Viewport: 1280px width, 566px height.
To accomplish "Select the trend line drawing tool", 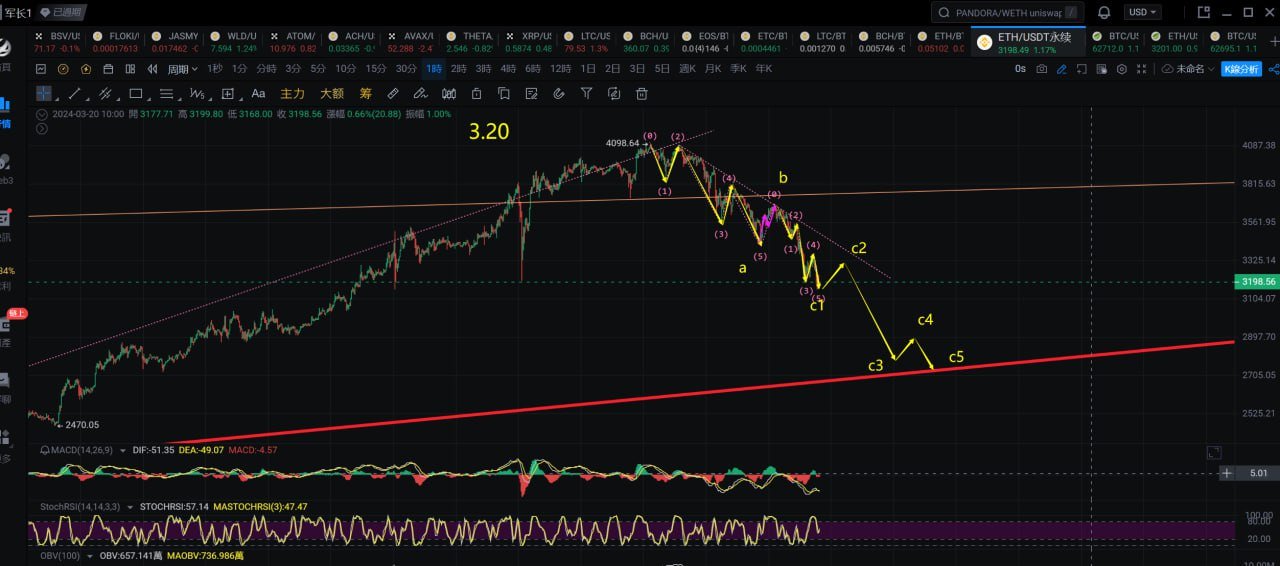I will (x=75, y=93).
